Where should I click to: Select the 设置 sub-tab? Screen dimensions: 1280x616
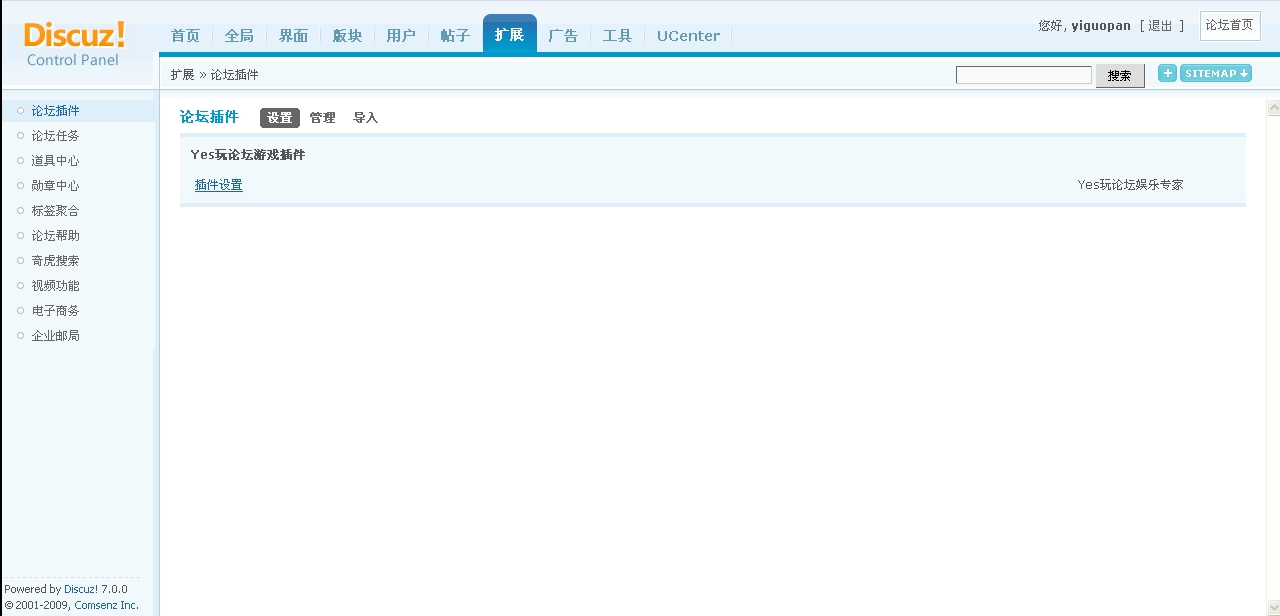[280, 118]
